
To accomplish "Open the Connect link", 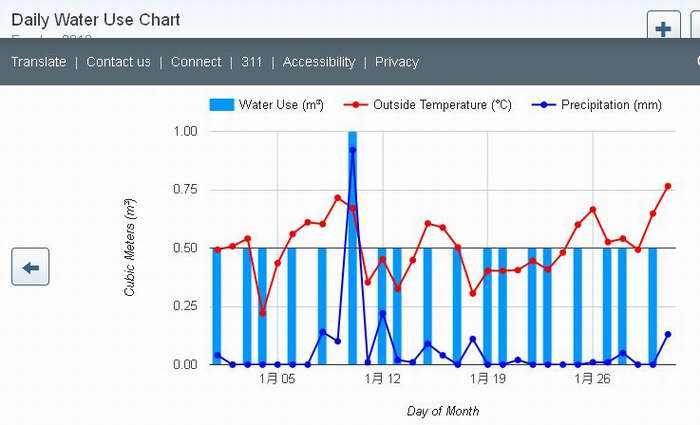I will click(196, 62).
